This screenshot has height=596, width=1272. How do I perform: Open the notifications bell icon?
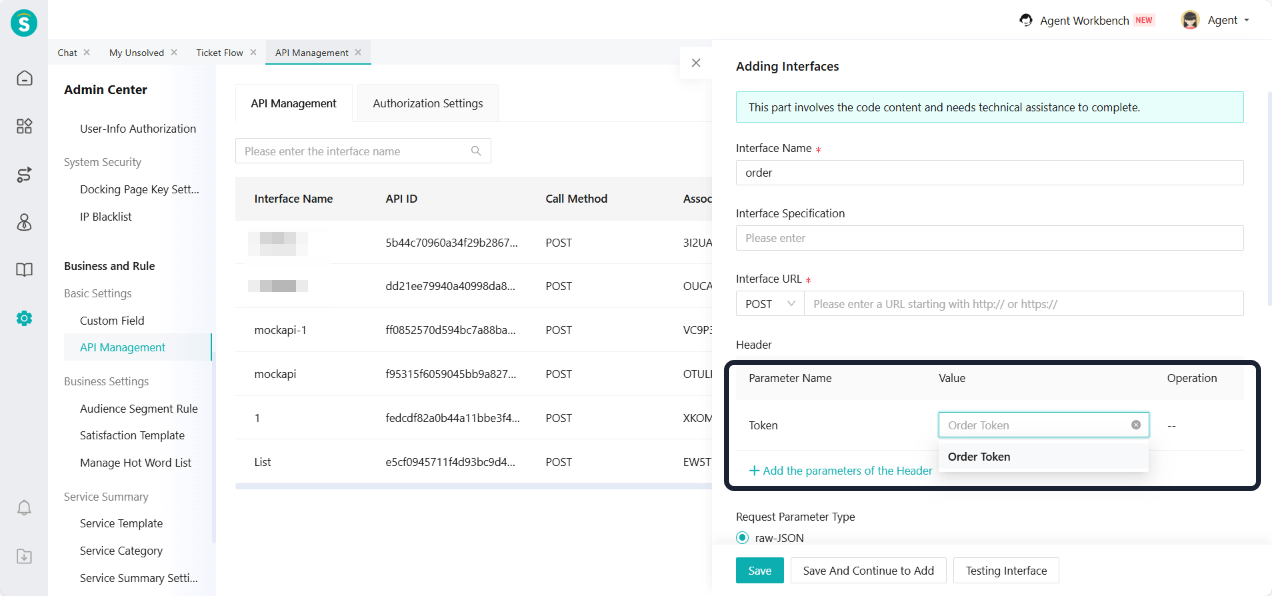[24, 508]
